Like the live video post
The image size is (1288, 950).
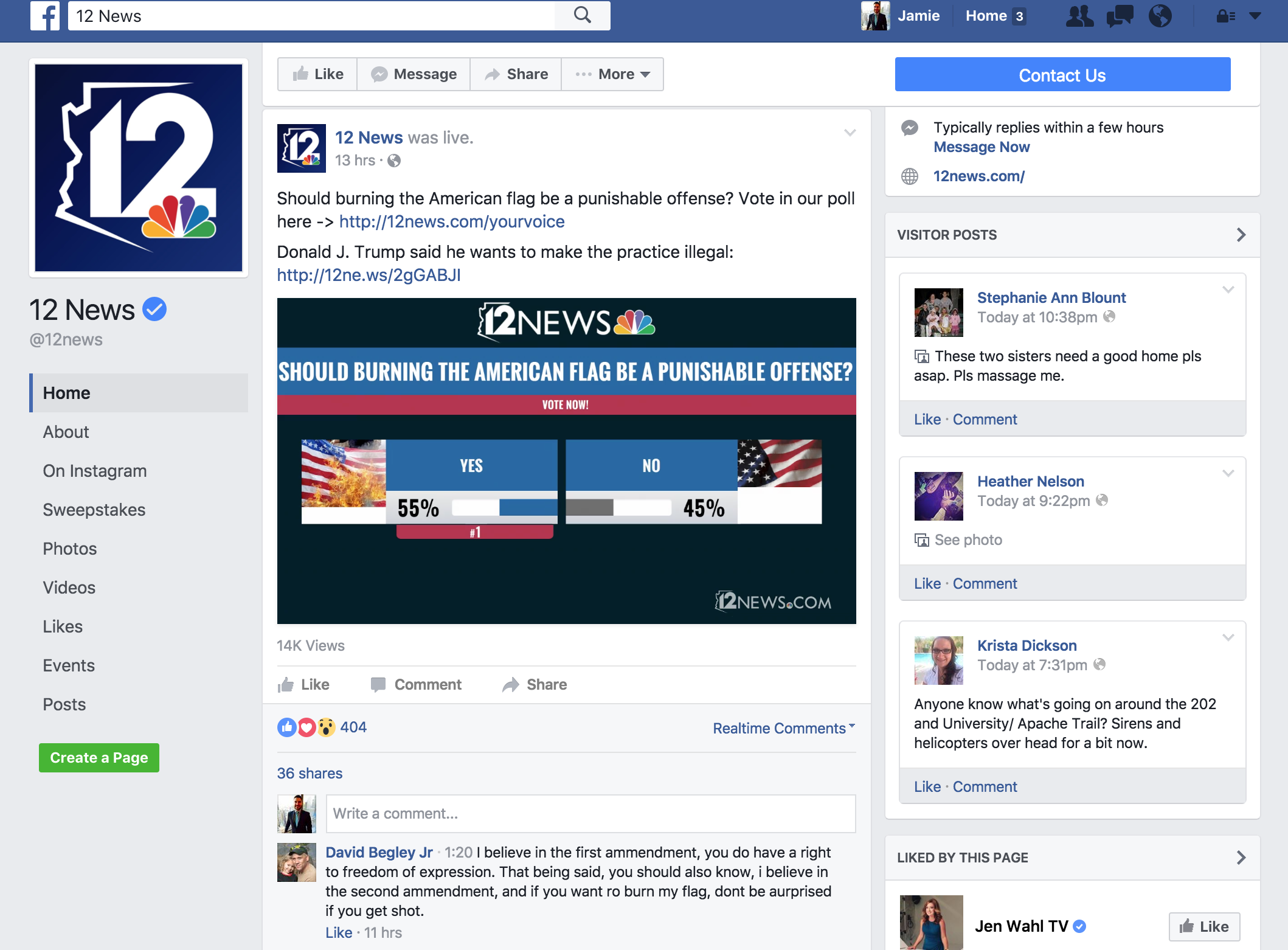click(303, 685)
